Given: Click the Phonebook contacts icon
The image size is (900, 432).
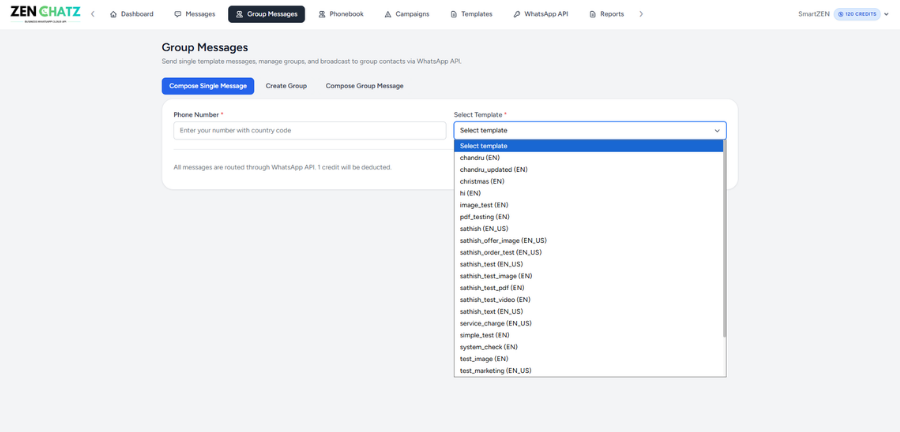Looking at the screenshot, I should (x=321, y=14).
